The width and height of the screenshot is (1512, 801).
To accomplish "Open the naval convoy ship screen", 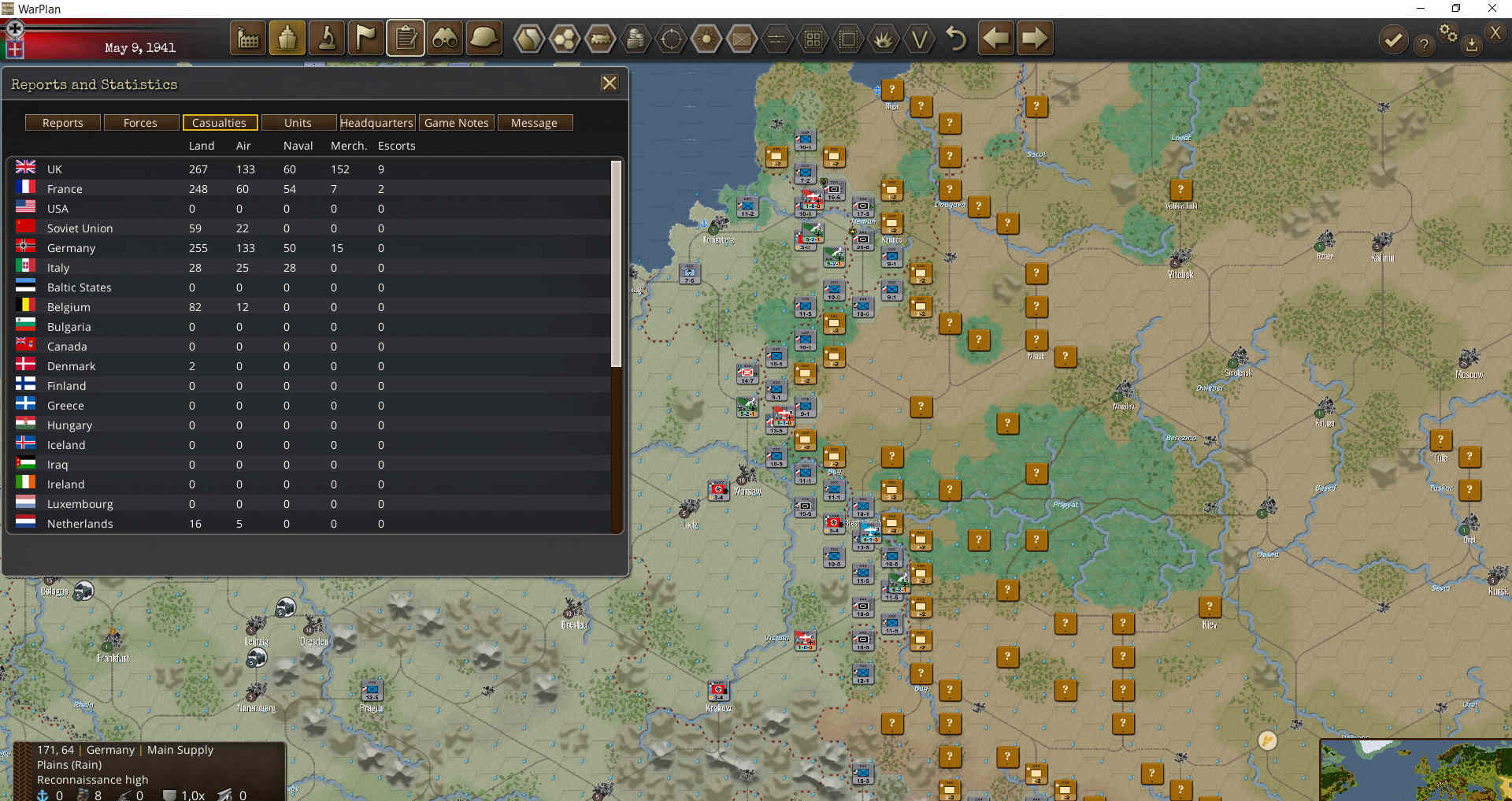I will click(x=287, y=39).
